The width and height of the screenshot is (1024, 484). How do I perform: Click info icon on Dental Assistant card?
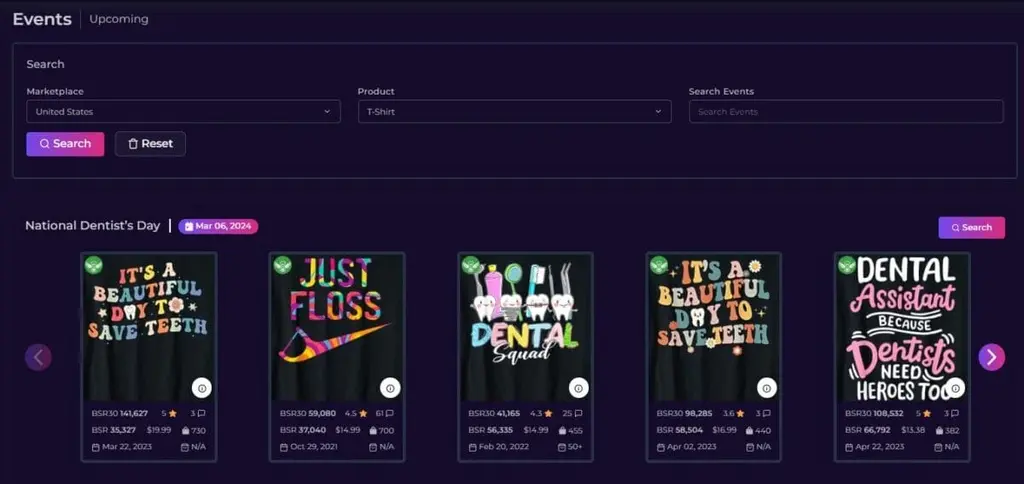(955, 388)
